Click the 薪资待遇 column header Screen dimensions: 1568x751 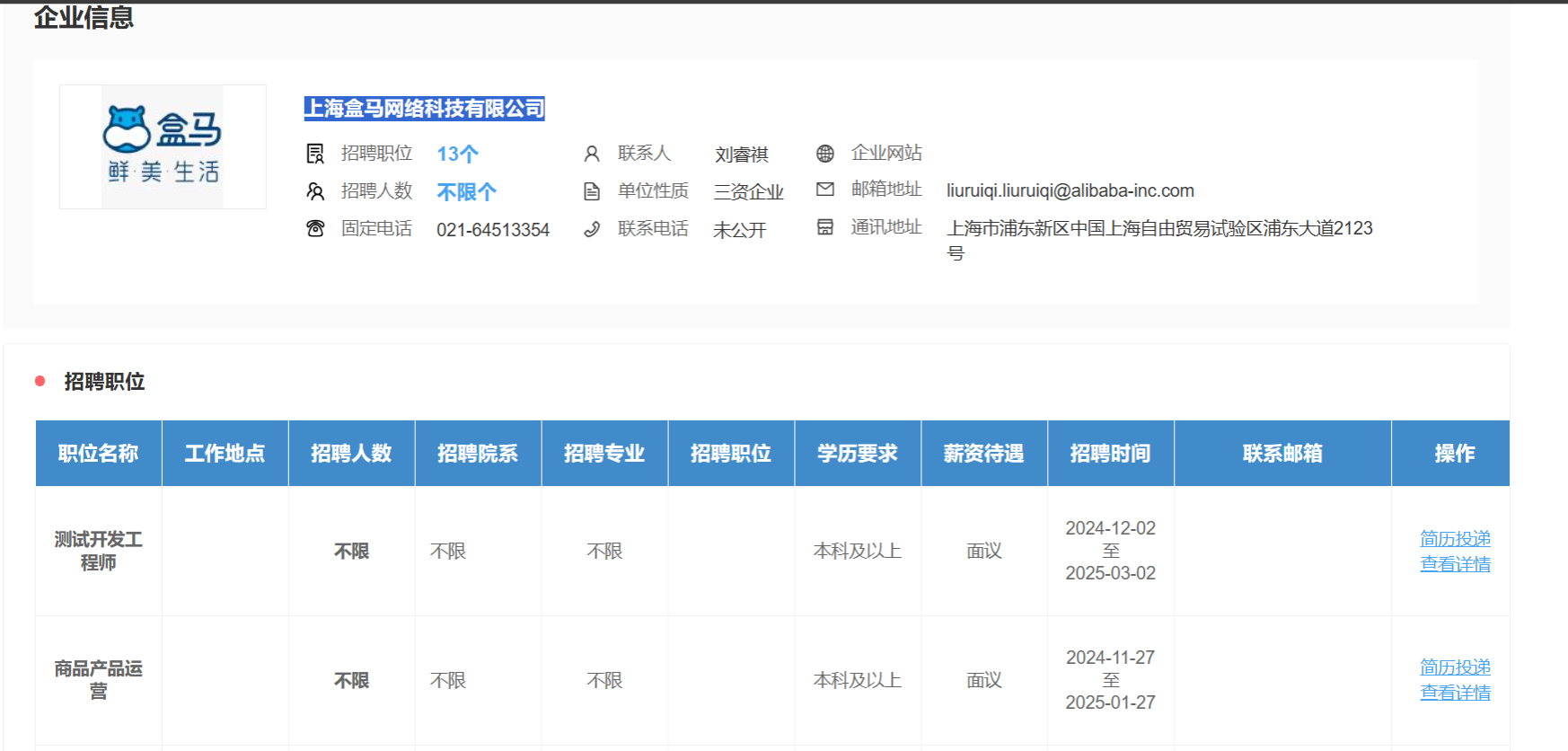tap(983, 454)
